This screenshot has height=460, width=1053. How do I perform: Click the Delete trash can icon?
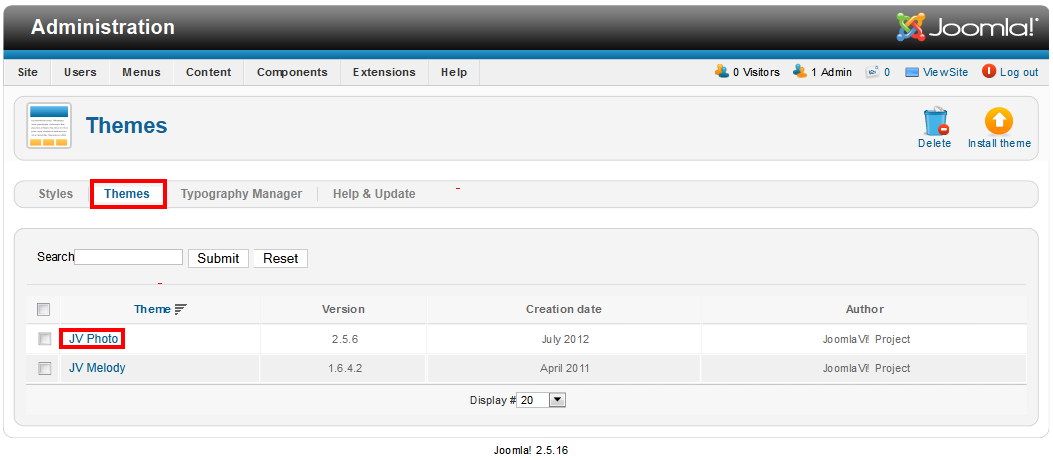pyautogui.click(x=934, y=122)
